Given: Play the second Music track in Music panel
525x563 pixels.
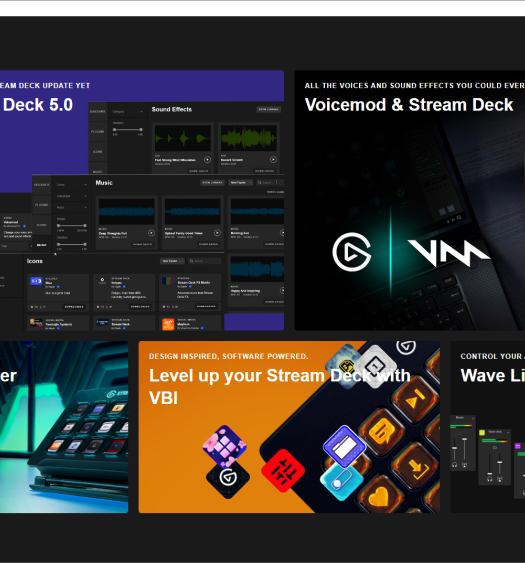Looking at the screenshot, I should pyautogui.click(x=217, y=233).
